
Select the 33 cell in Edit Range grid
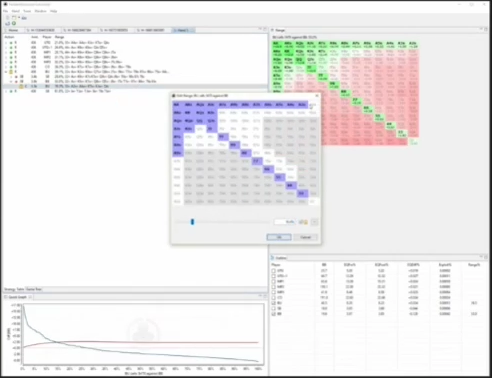pyautogui.click(x=302, y=193)
